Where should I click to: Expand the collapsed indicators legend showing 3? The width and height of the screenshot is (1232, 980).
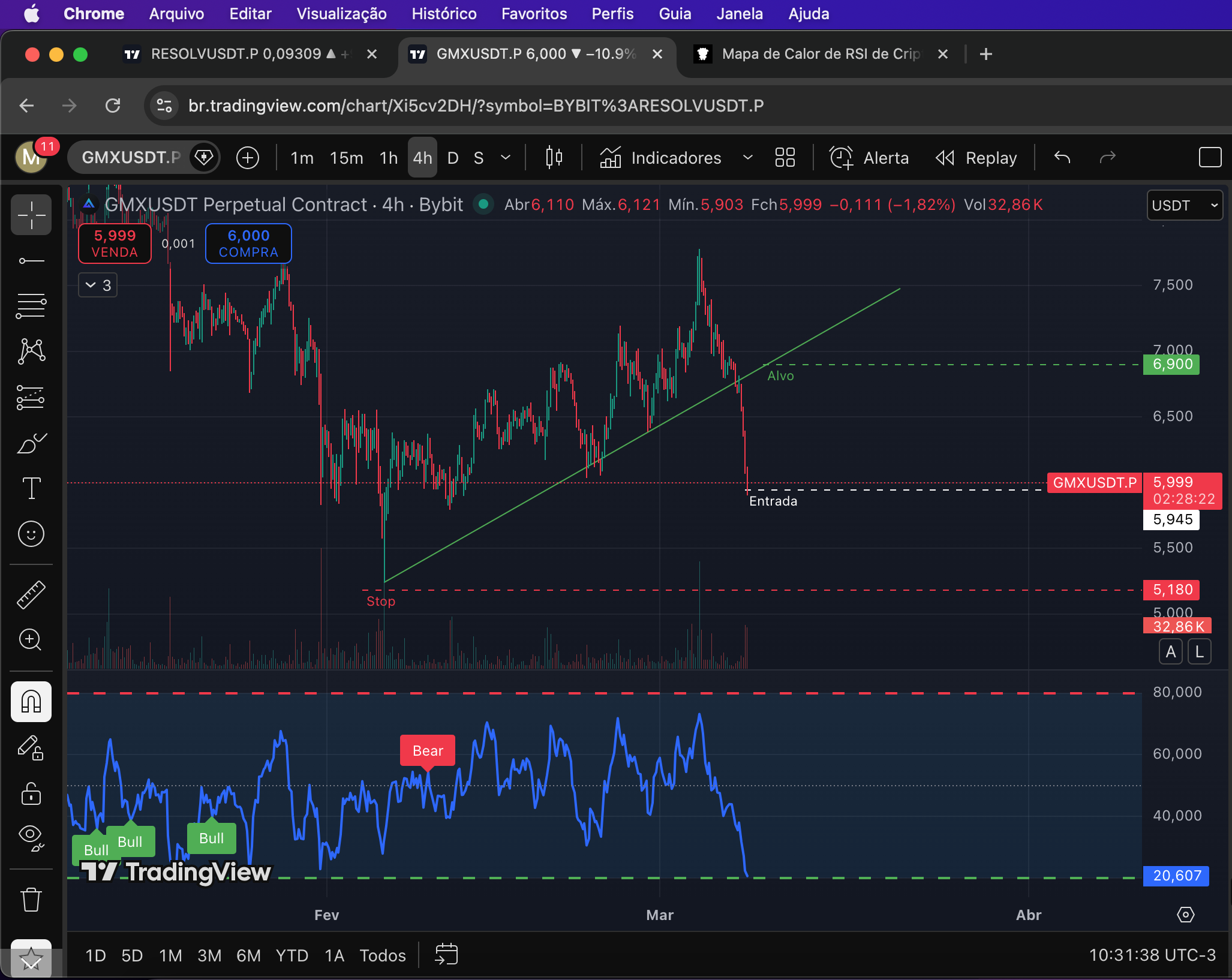pyautogui.click(x=98, y=285)
